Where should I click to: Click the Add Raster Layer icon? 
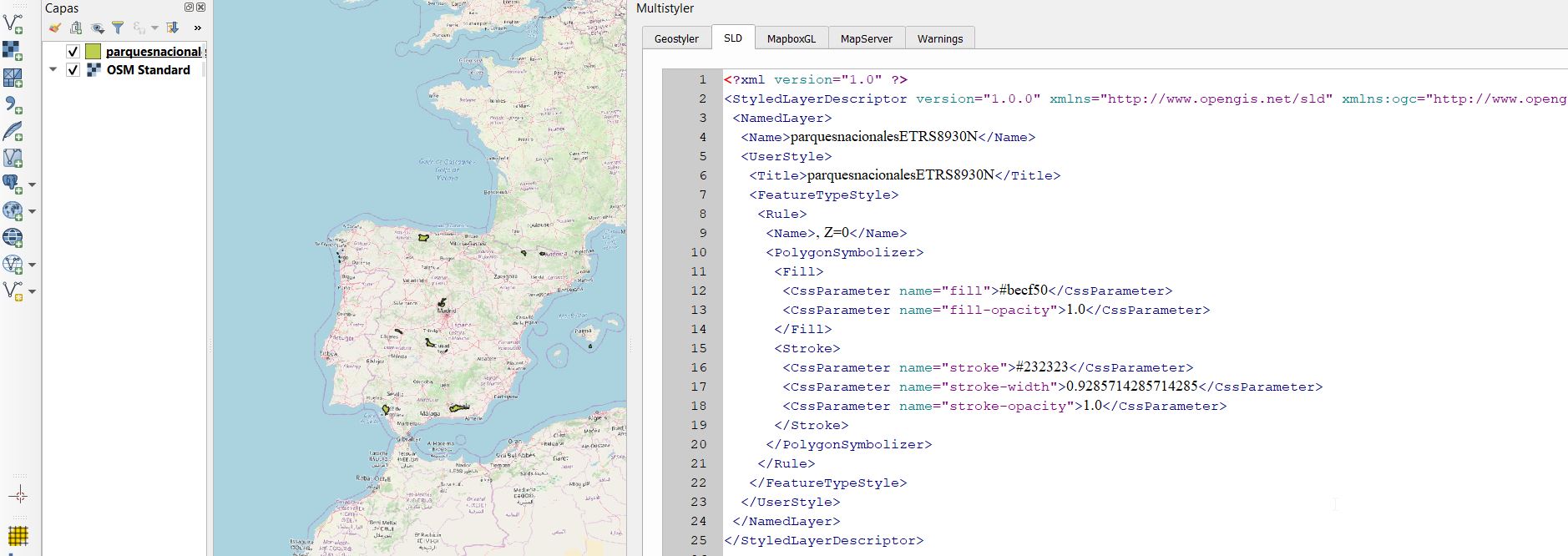[x=13, y=51]
